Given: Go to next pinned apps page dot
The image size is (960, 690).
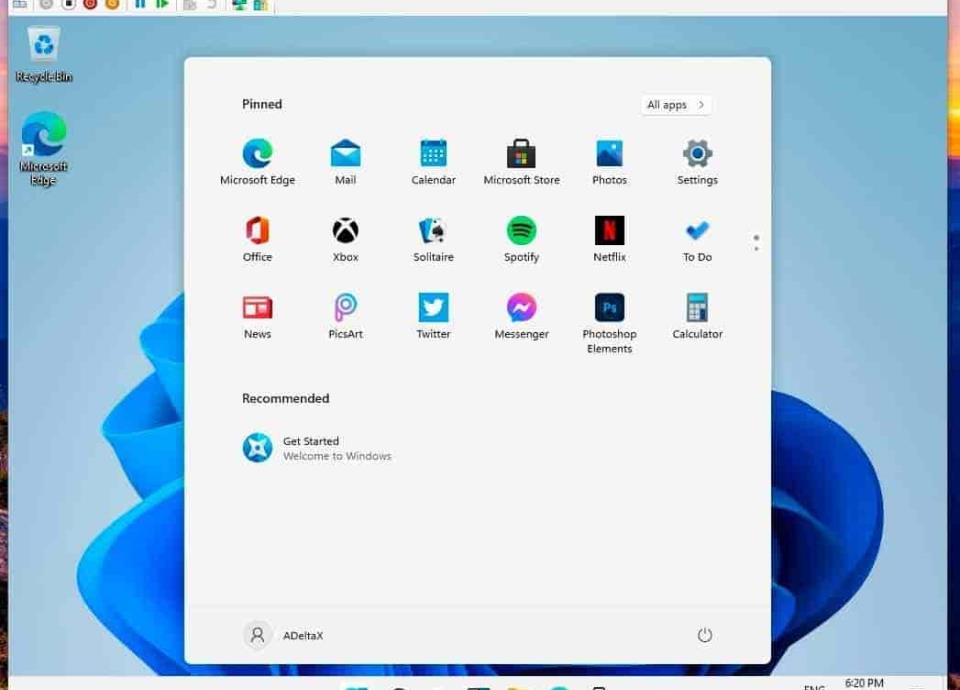Looking at the screenshot, I should [x=756, y=248].
